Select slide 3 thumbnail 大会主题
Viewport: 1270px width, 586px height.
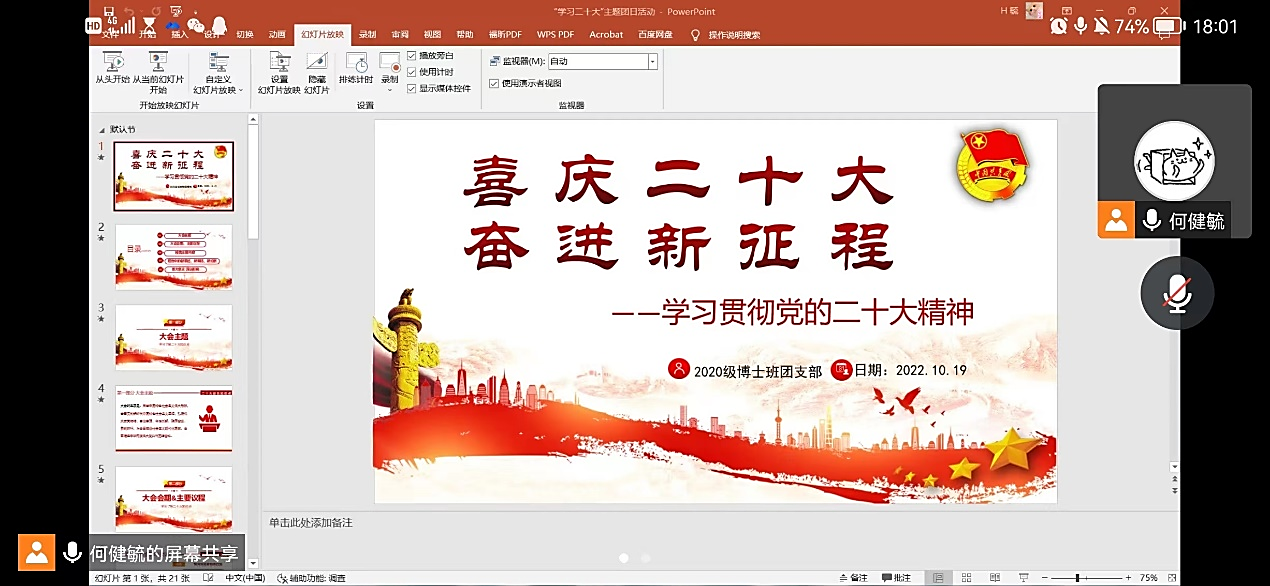(174, 337)
